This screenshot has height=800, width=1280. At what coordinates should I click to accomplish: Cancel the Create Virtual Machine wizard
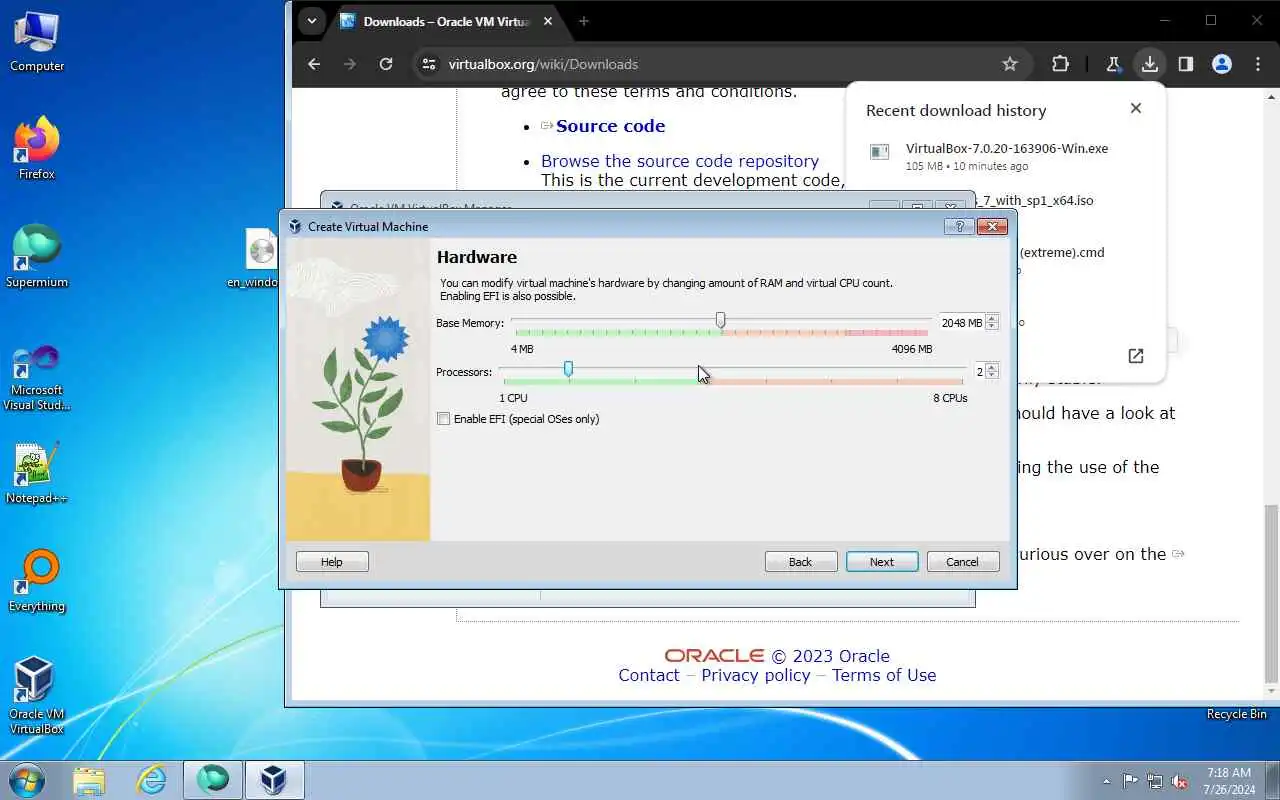[x=963, y=562]
